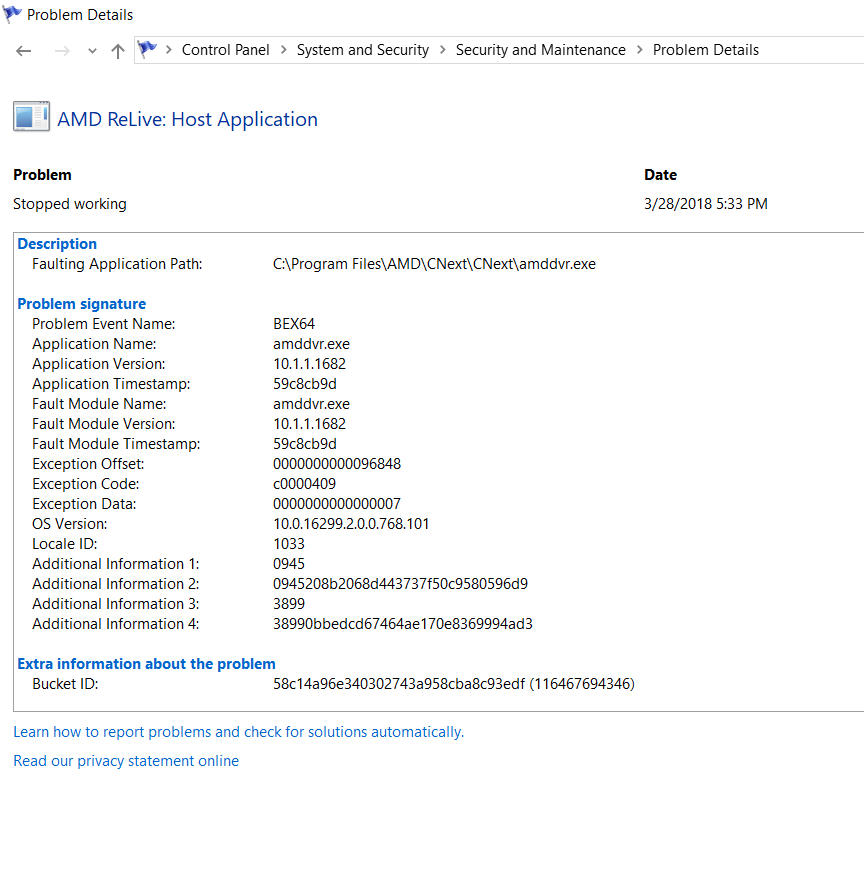Click the OS Version value 10.0.16299.2.0.0.768.101

(351, 524)
